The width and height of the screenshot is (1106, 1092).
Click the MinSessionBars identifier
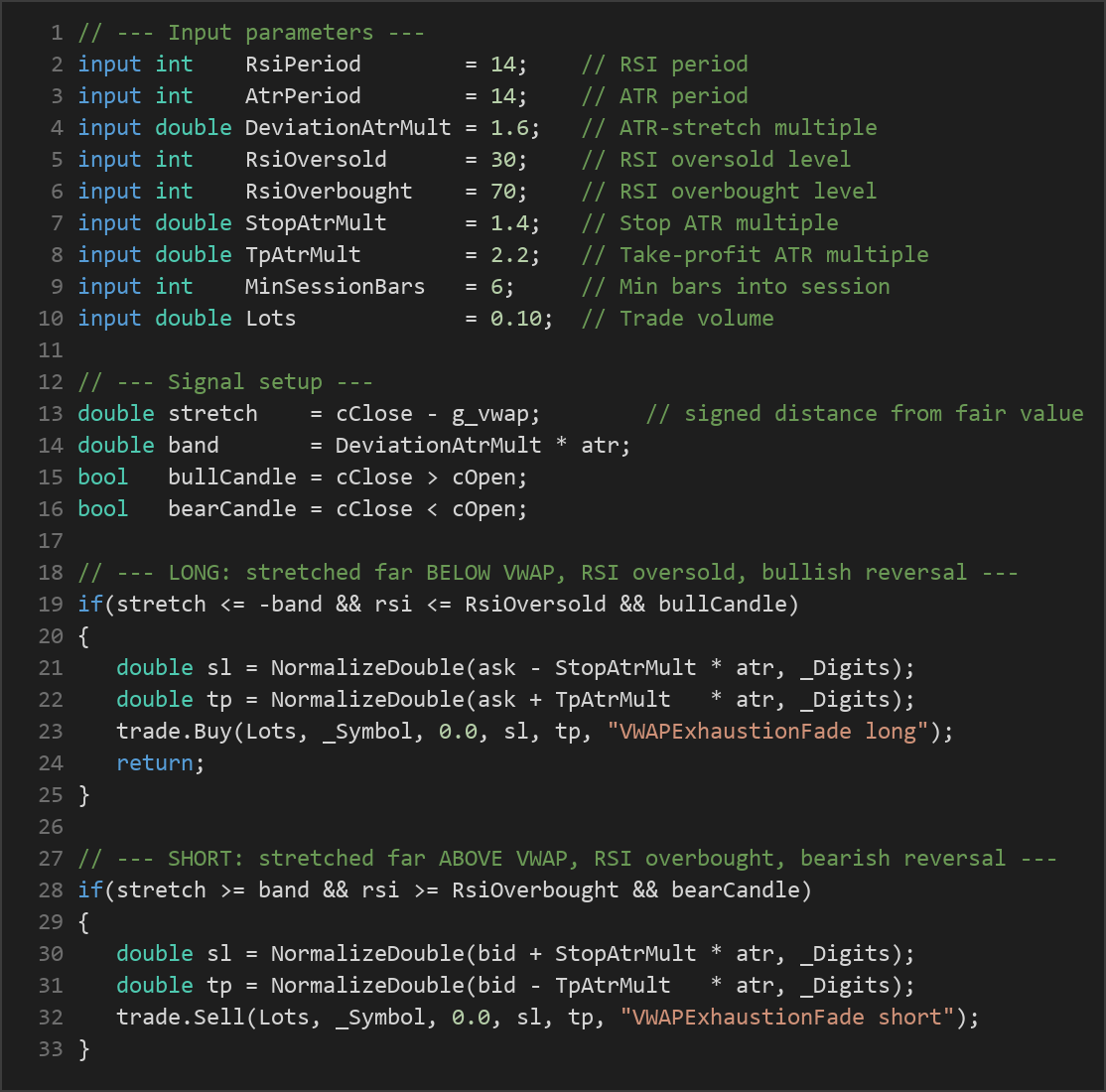[335, 287]
